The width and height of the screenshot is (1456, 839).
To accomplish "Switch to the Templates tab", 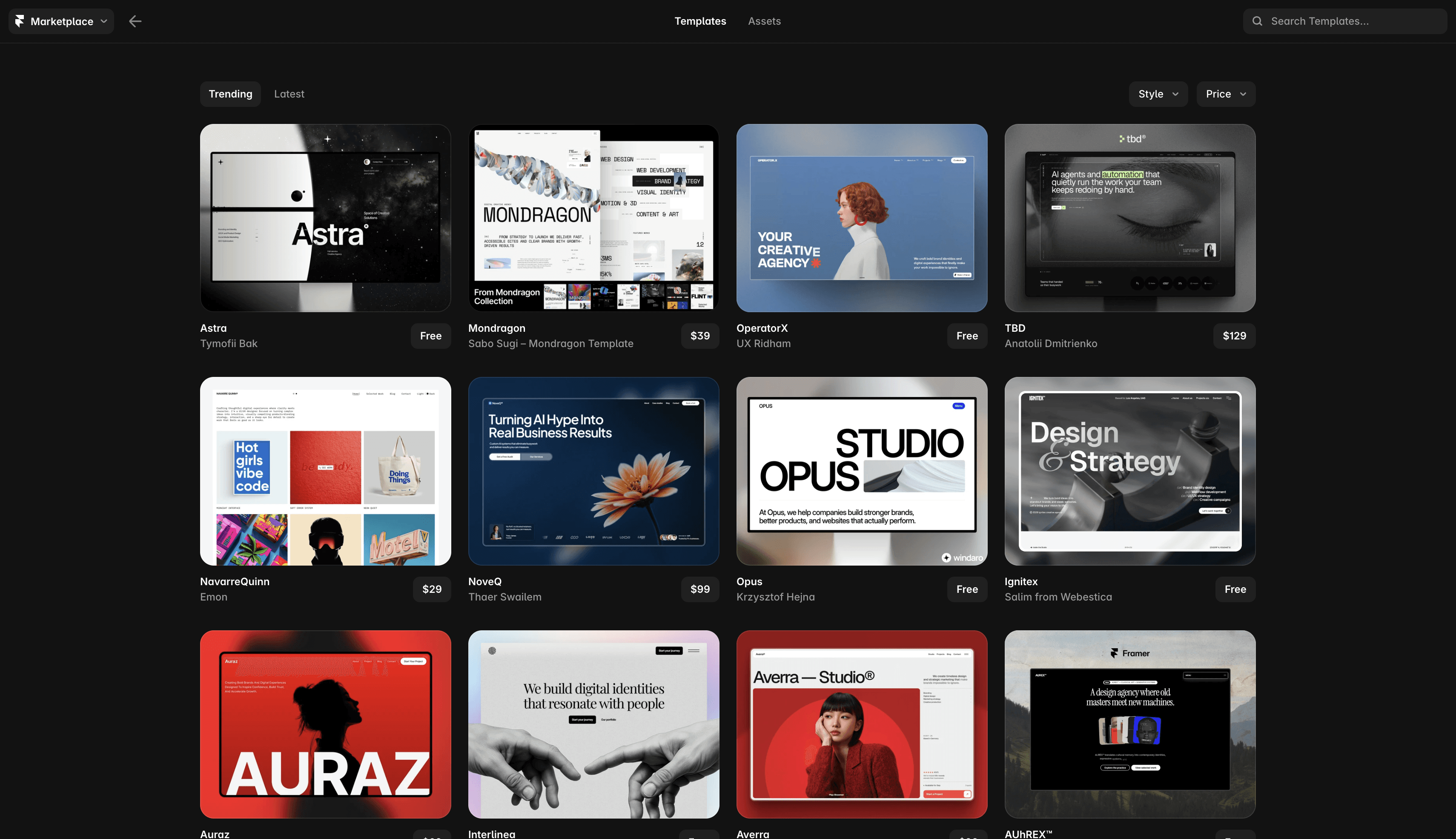I will pos(700,21).
